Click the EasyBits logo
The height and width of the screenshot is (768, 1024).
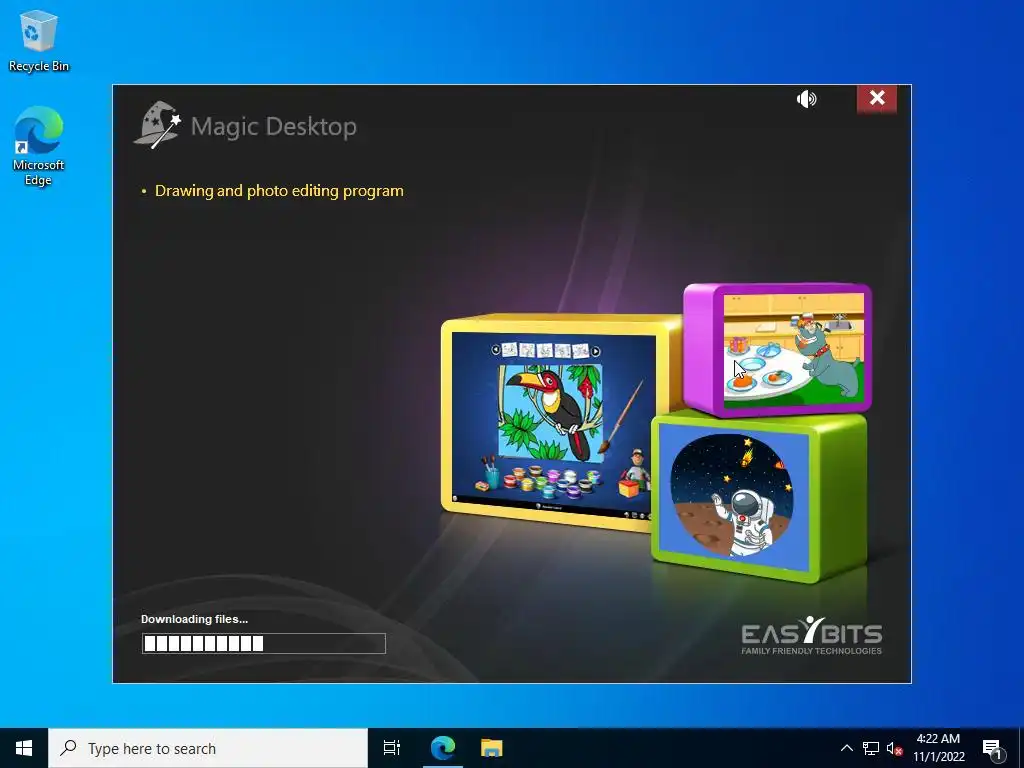tap(812, 636)
